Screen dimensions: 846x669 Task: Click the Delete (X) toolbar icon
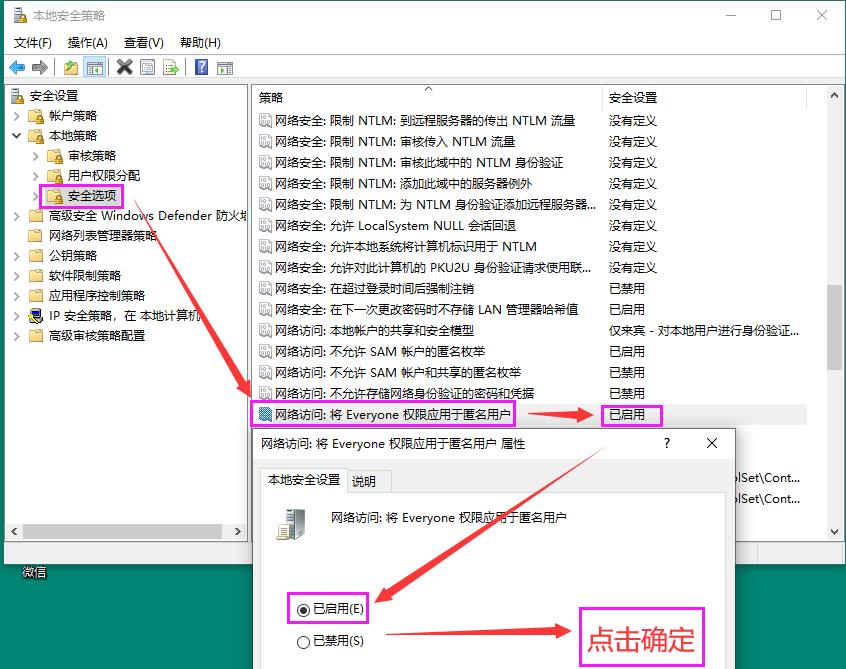point(123,67)
